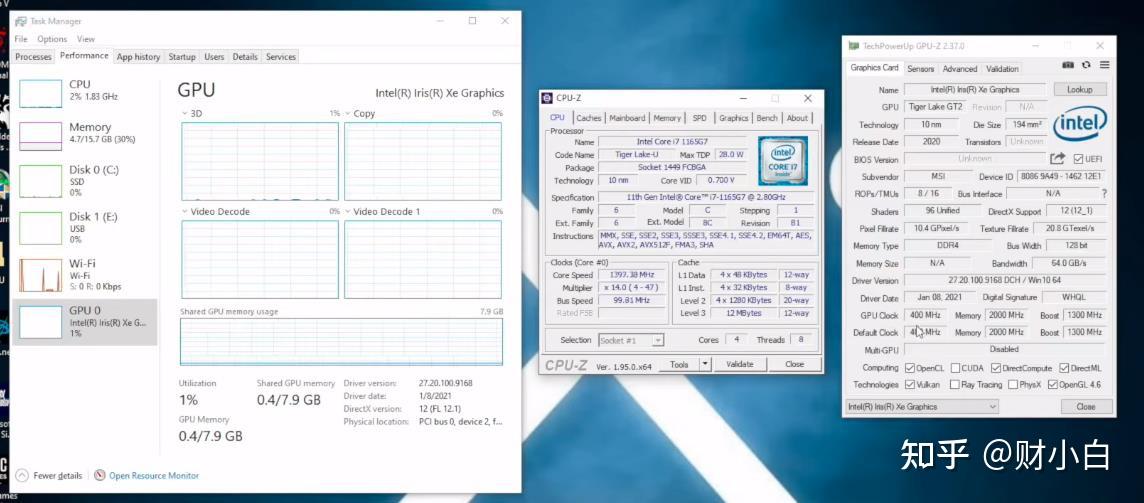Open the Socket #1 selection dropdown
Image resolution: width=1144 pixels, height=503 pixels.
tap(631, 340)
